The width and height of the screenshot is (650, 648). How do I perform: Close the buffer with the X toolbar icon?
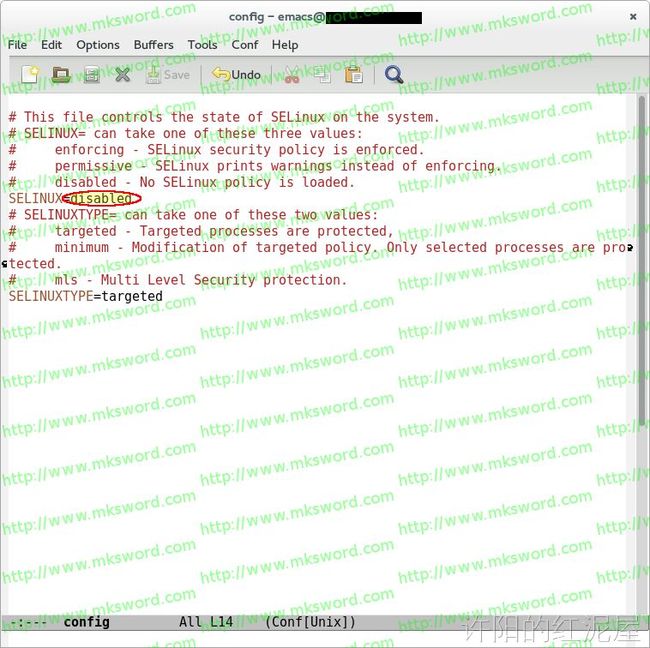(x=122, y=75)
